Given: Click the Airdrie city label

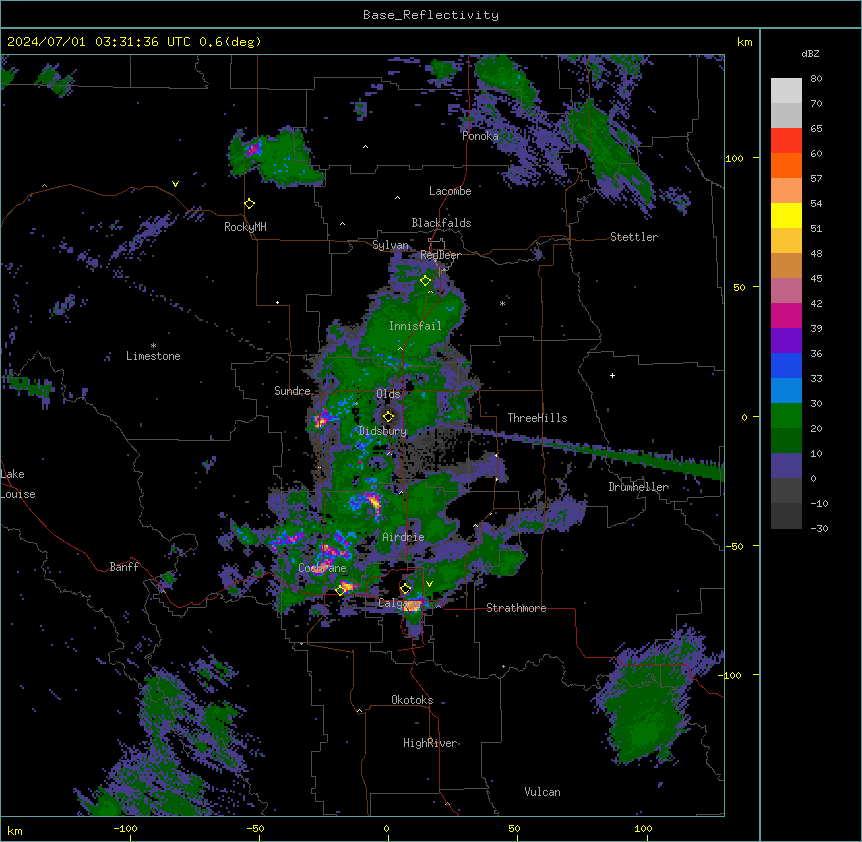Looking at the screenshot, I should point(403,537).
